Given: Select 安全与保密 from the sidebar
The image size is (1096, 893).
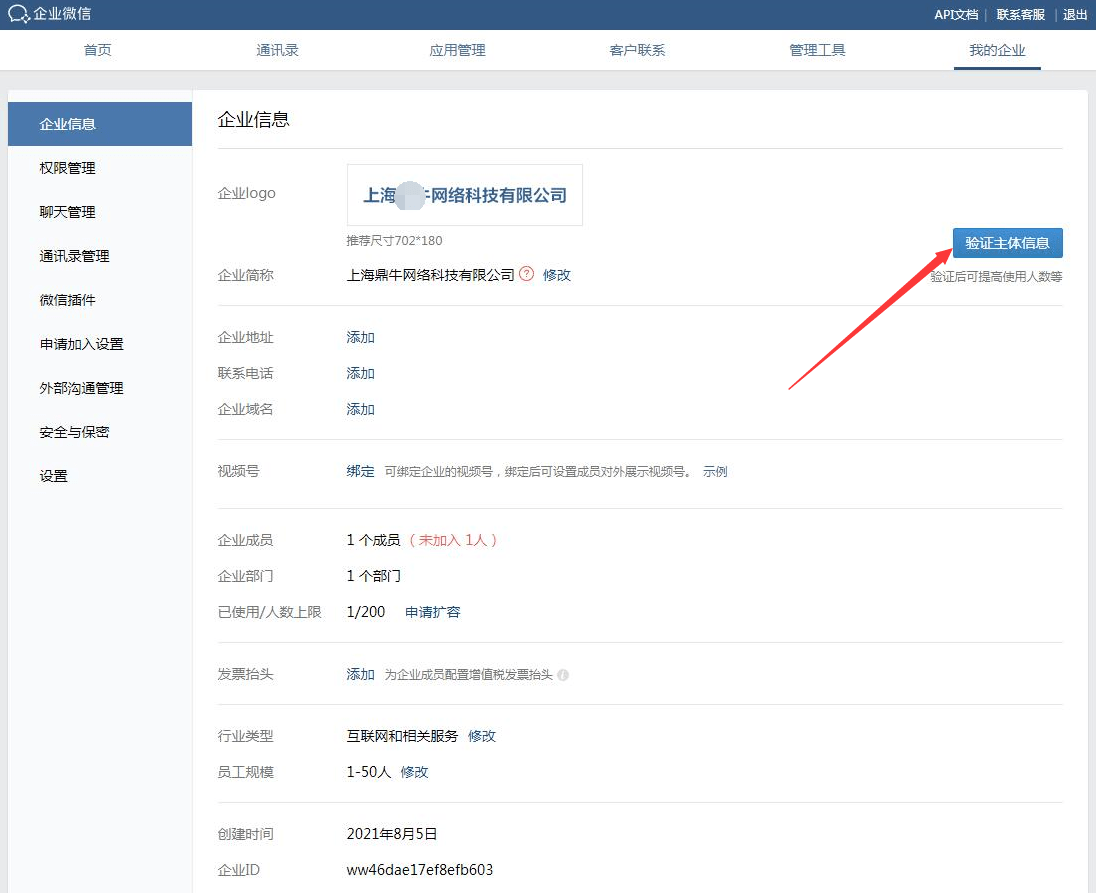Looking at the screenshot, I should point(75,432).
